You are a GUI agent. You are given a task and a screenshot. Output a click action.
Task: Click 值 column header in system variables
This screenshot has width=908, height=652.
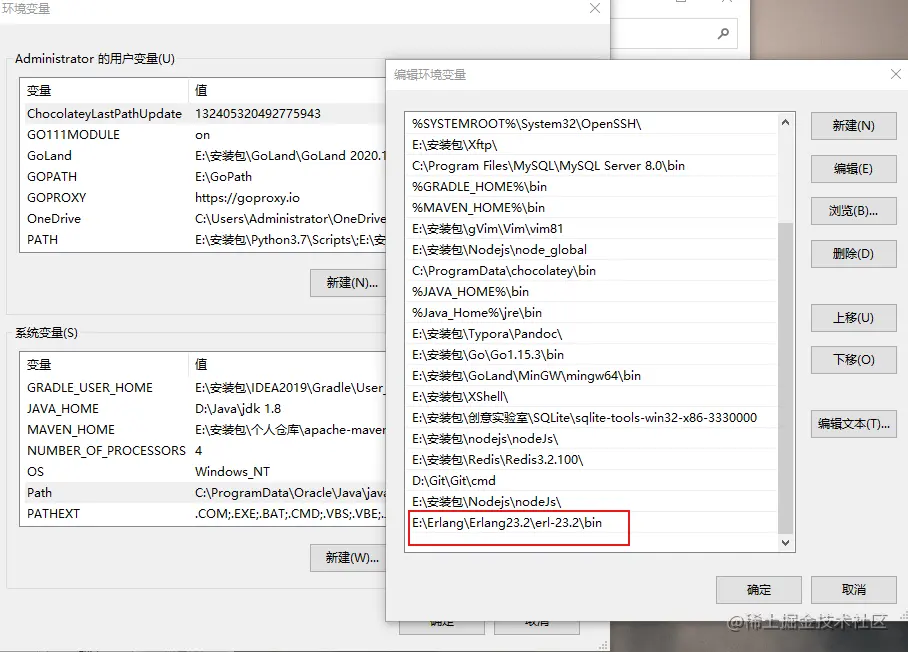(287, 364)
